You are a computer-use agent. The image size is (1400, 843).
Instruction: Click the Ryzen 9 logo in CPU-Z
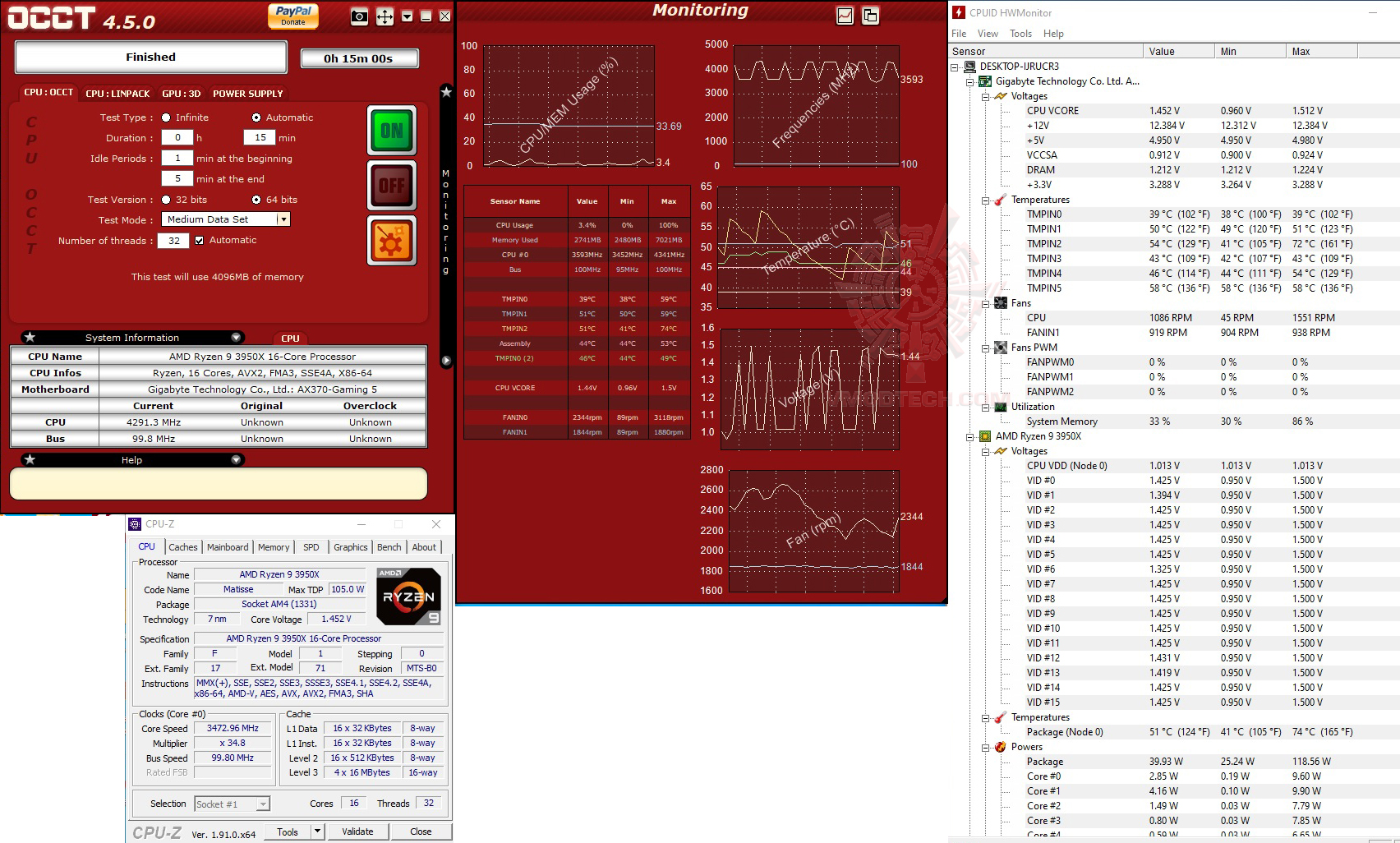409,597
